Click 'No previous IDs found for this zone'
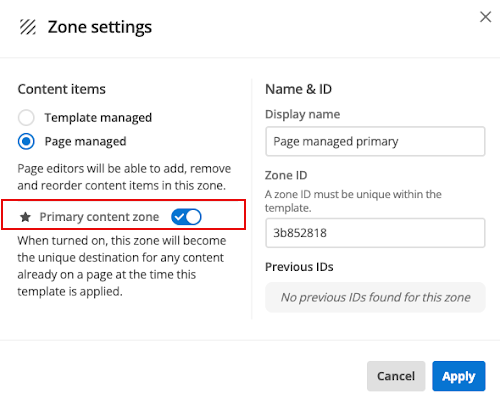This screenshot has height=410, width=500. coord(375,297)
